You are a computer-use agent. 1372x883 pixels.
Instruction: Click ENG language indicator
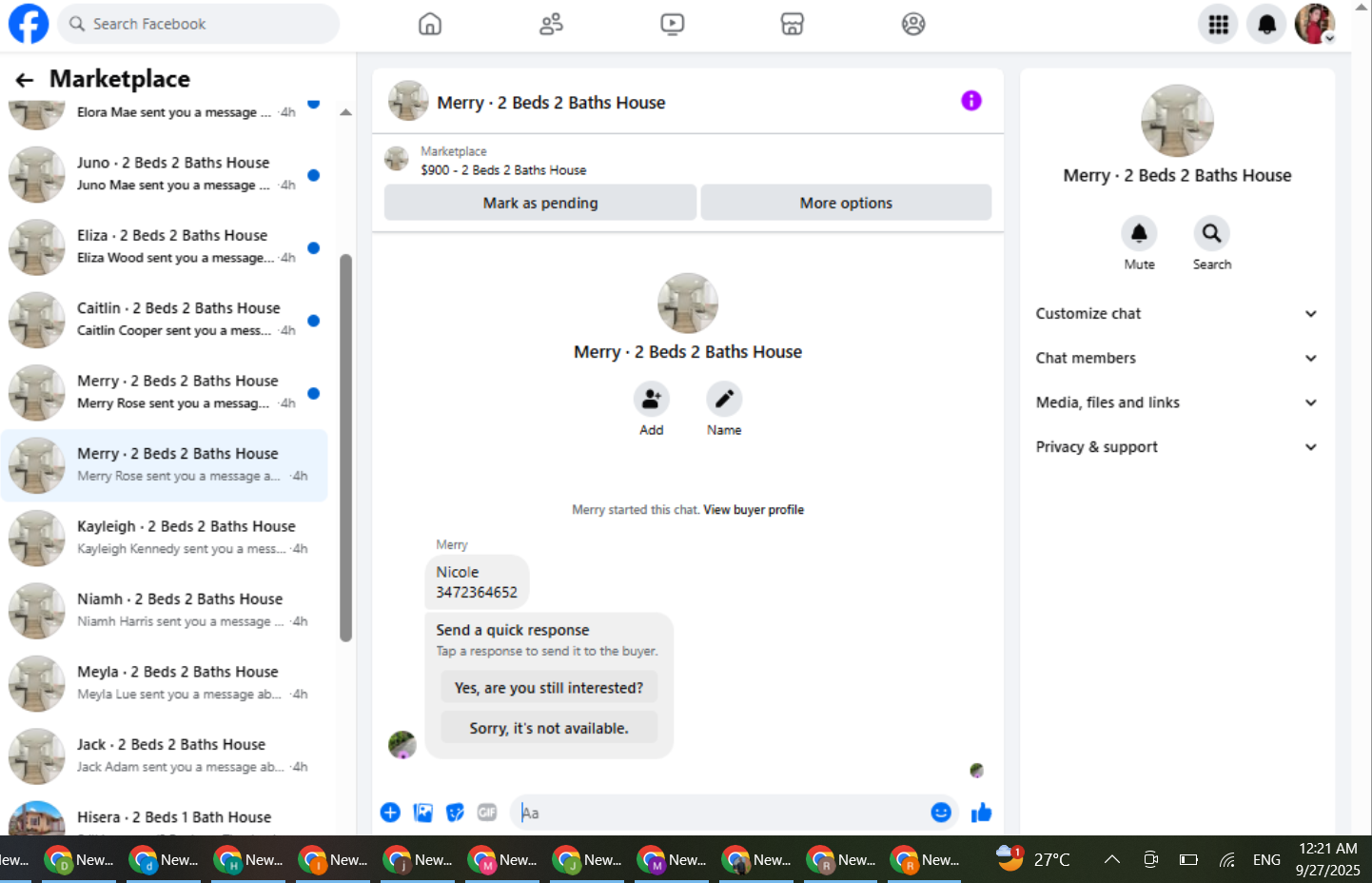click(x=1266, y=859)
